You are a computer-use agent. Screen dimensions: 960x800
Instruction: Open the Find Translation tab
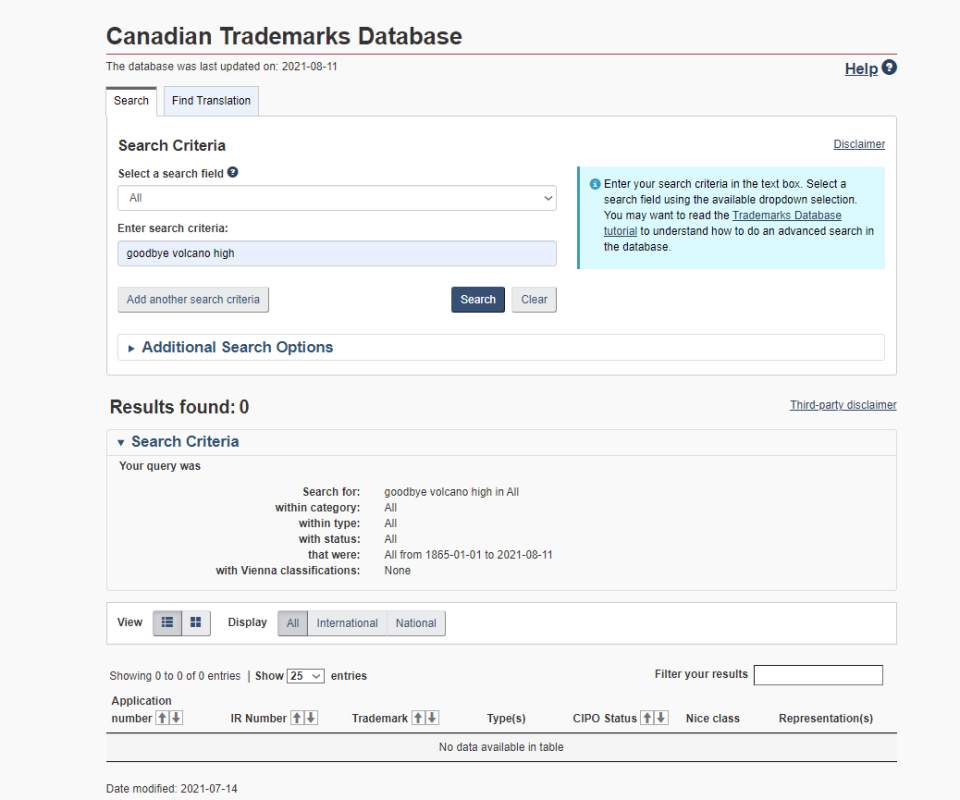pyautogui.click(x=211, y=101)
